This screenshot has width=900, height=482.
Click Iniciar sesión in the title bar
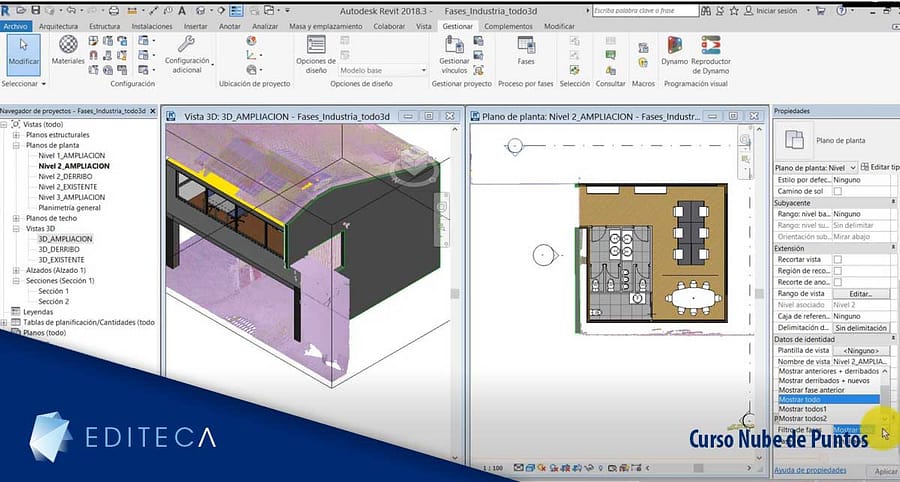pyautogui.click(x=776, y=10)
